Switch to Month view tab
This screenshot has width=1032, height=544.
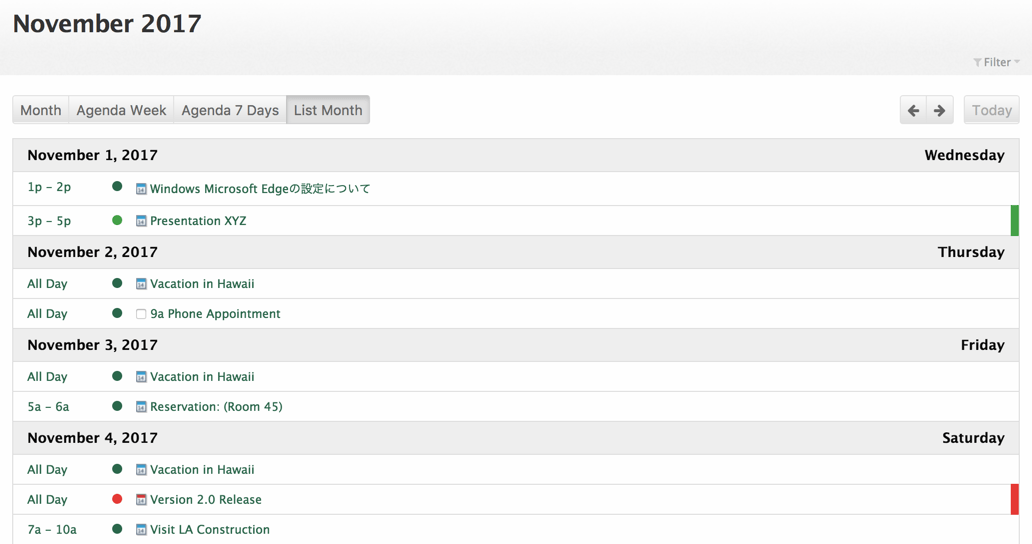pyautogui.click(x=41, y=110)
